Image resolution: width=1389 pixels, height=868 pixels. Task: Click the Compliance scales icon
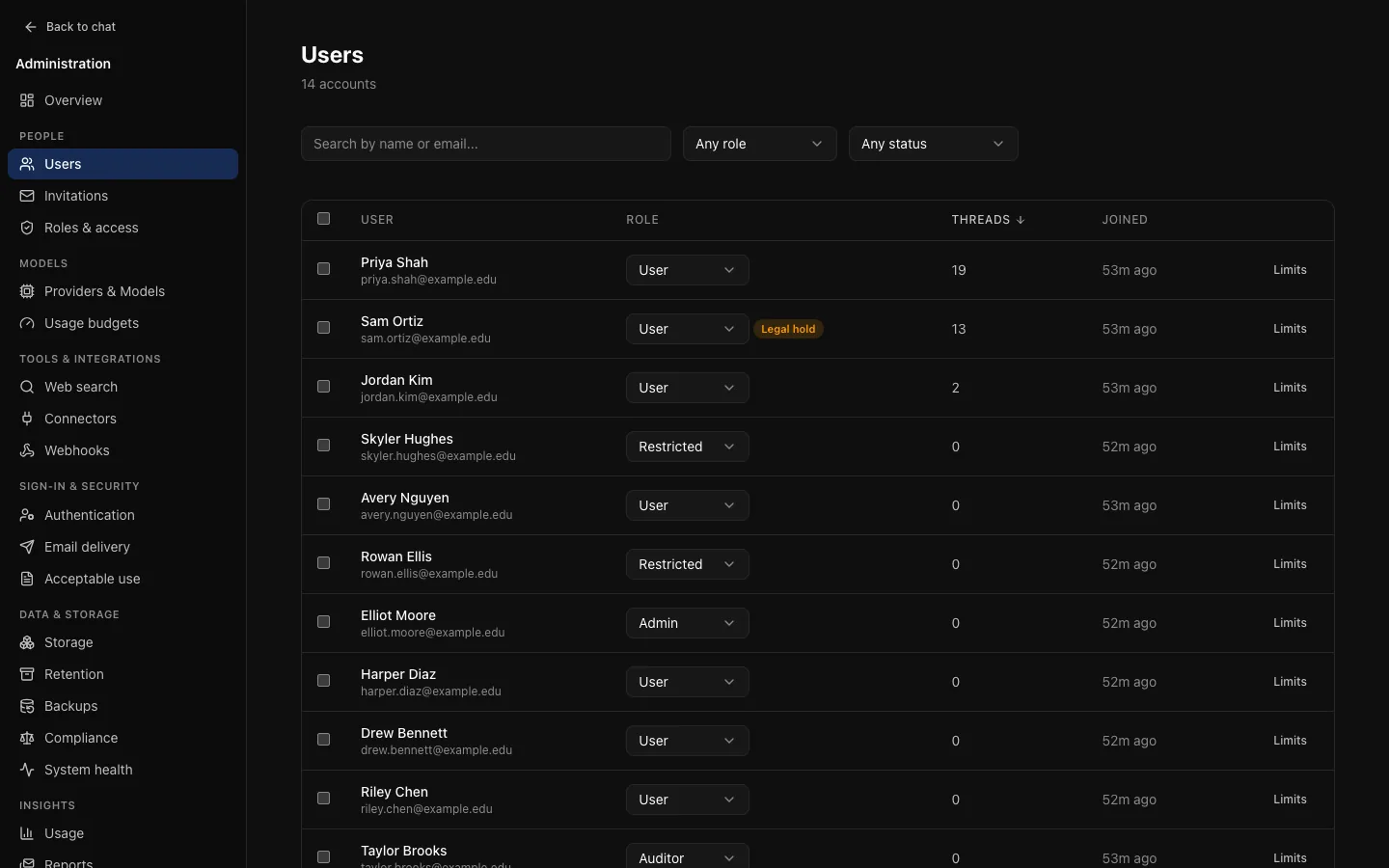coord(27,738)
